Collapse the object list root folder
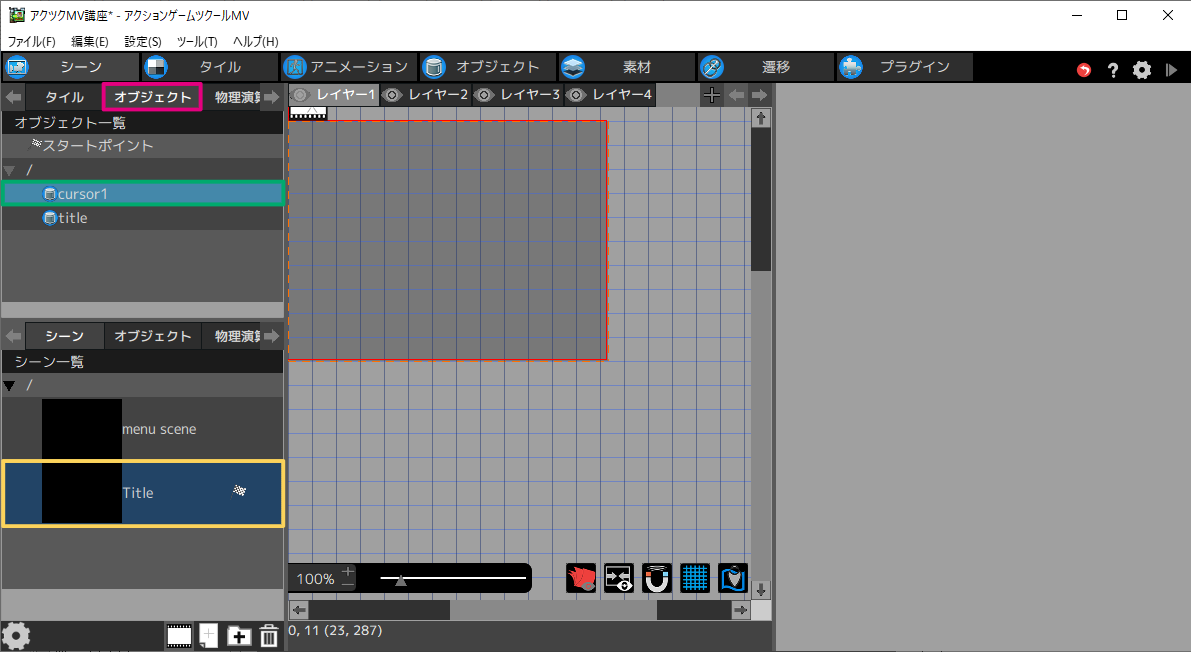 tap(10, 170)
